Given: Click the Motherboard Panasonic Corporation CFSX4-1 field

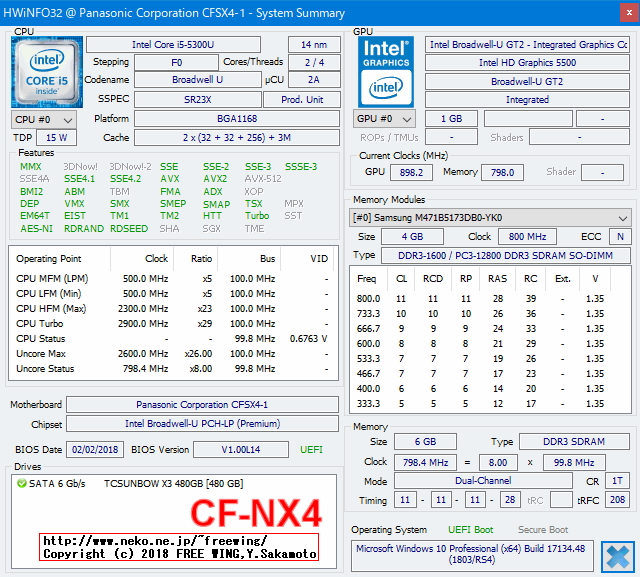Looking at the screenshot, I should (x=202, y=405).
